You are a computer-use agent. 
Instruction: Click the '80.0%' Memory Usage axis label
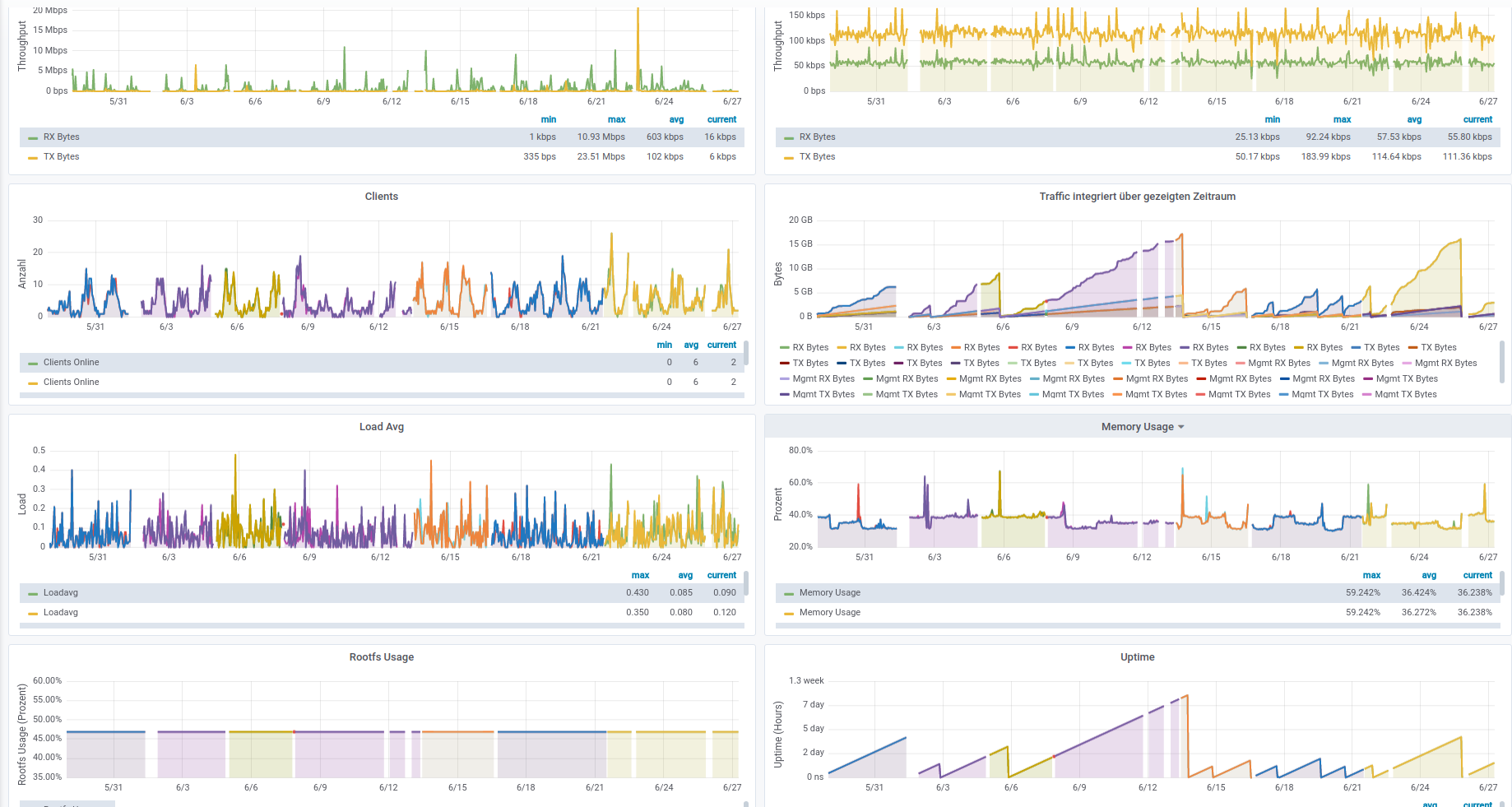(800, 451)
